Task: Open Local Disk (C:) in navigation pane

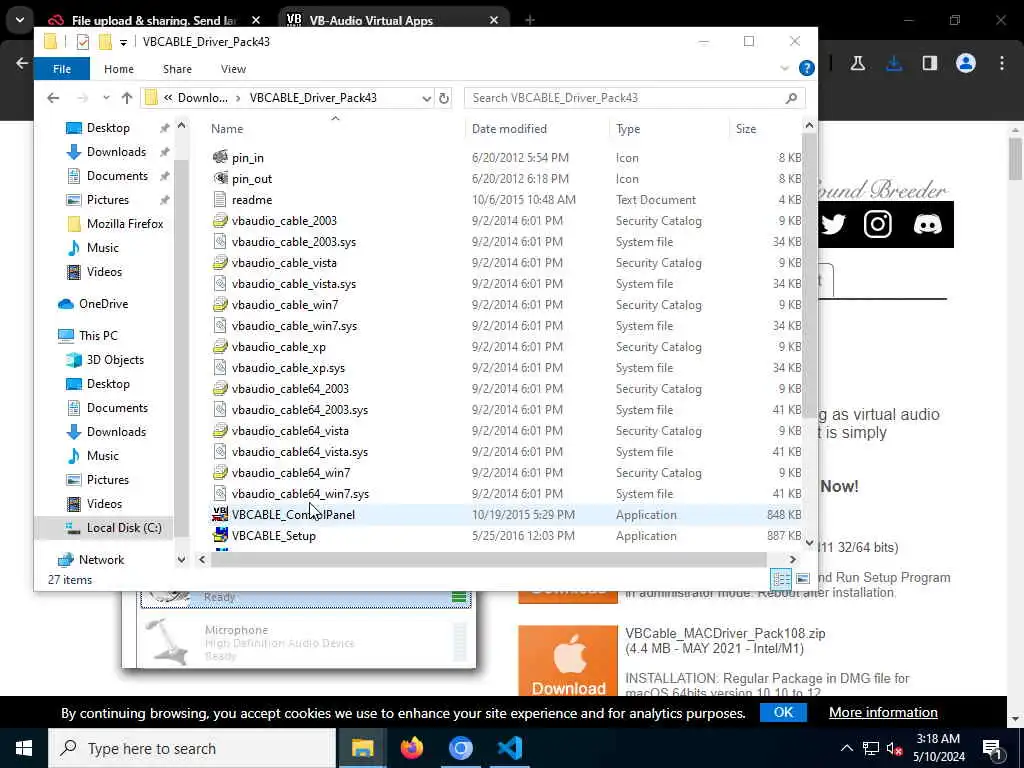Action: tap(124, 528)
